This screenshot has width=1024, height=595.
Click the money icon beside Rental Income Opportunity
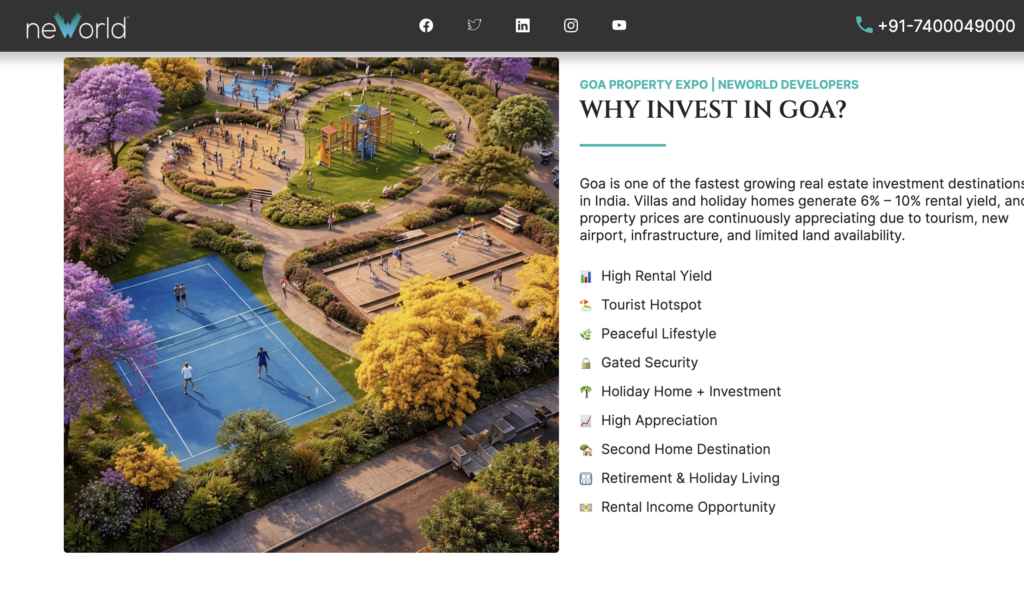tap(586, 508)
